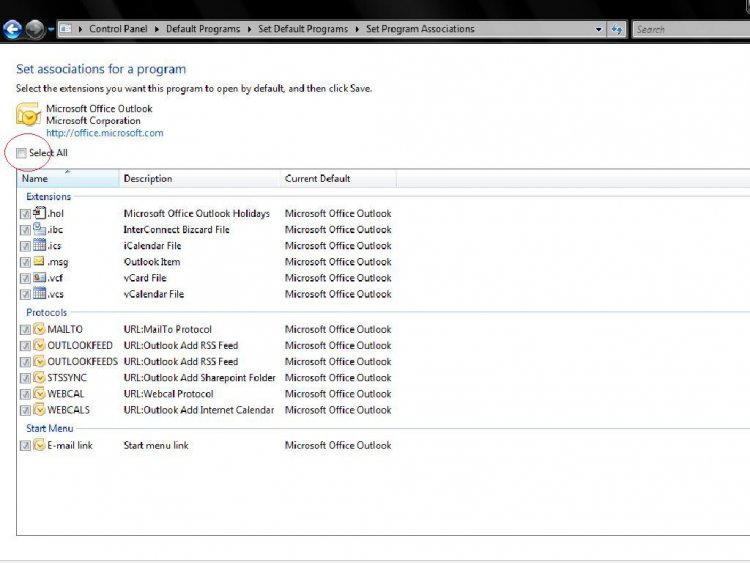Sort by the Description column header
Image resolution: width=750 pixels, height=563 pixels.
199,178
